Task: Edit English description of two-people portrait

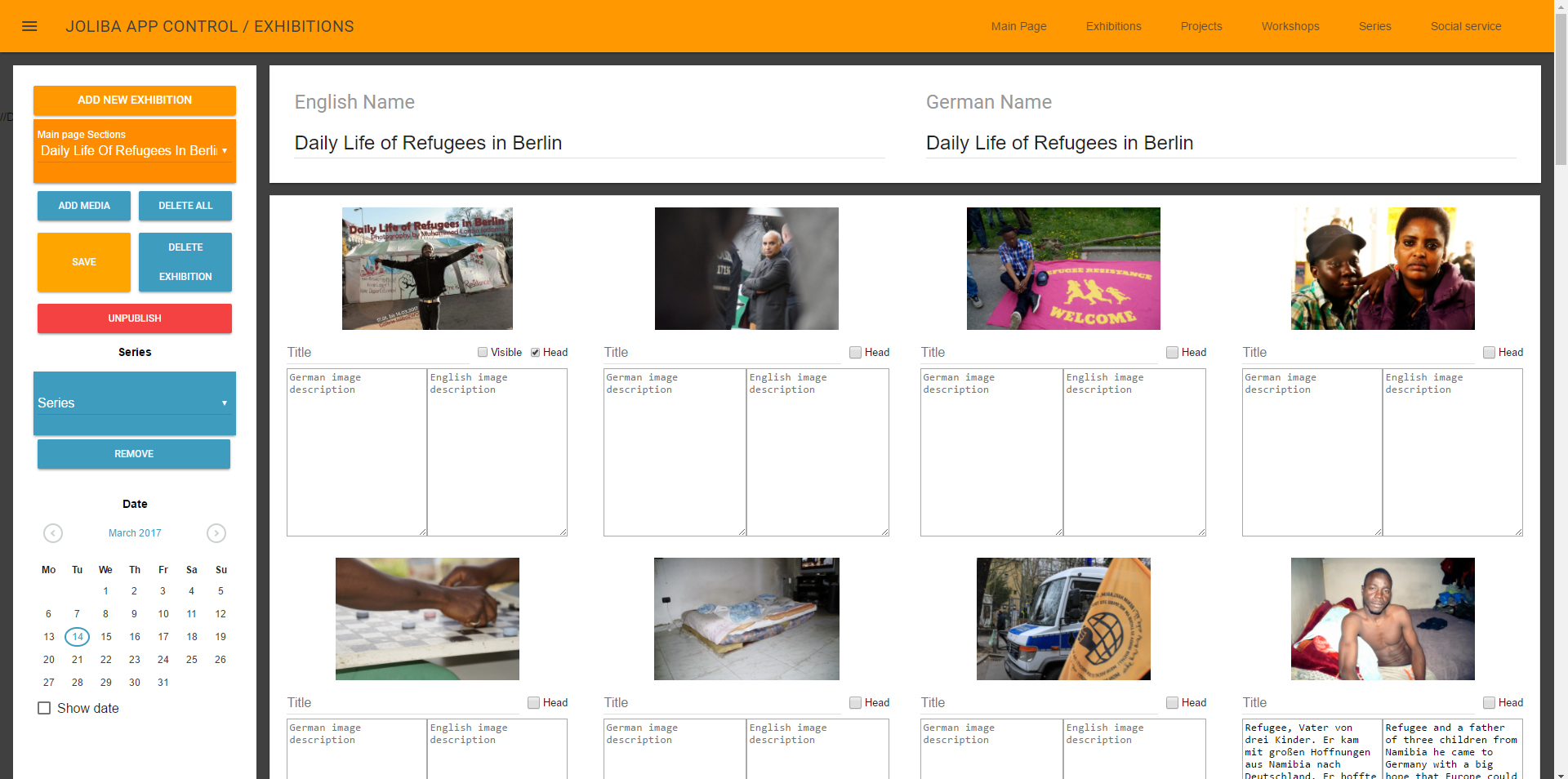Action: click(1453, 452)
